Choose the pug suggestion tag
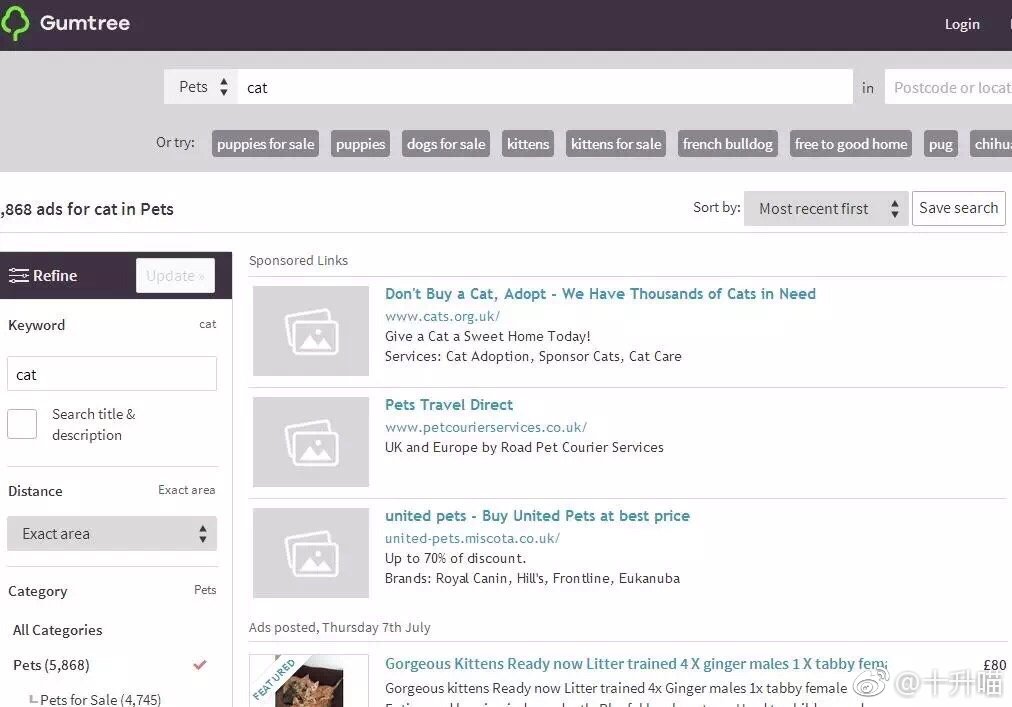The width and height of the screenshot is (1012, 707). point(940,144)
